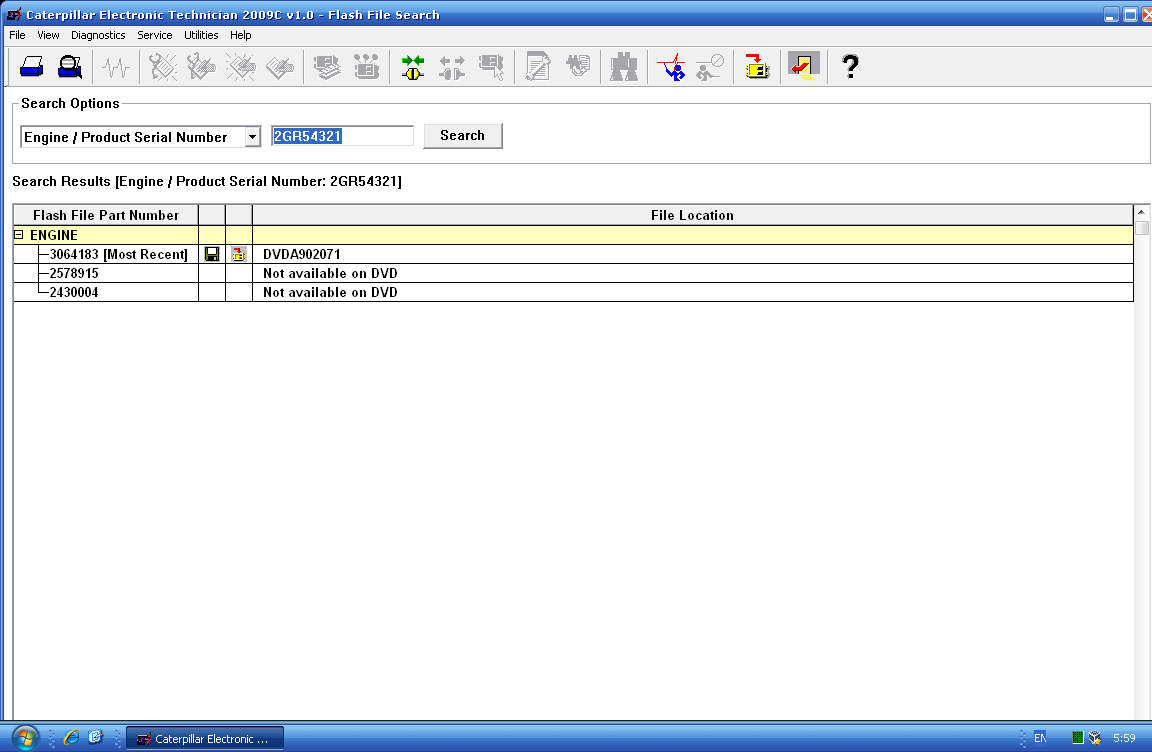1152x752 pixels.
Task: Click the red-blue graph toolbar icon
Action: tap(672, 67)
